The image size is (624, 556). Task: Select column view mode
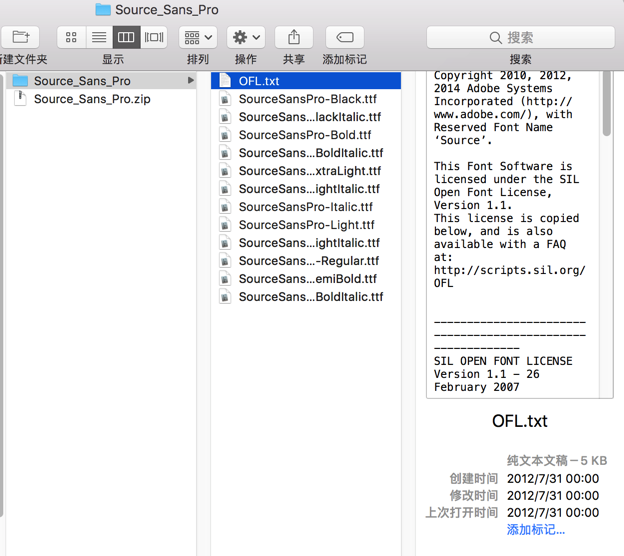[x=126, y=37]
